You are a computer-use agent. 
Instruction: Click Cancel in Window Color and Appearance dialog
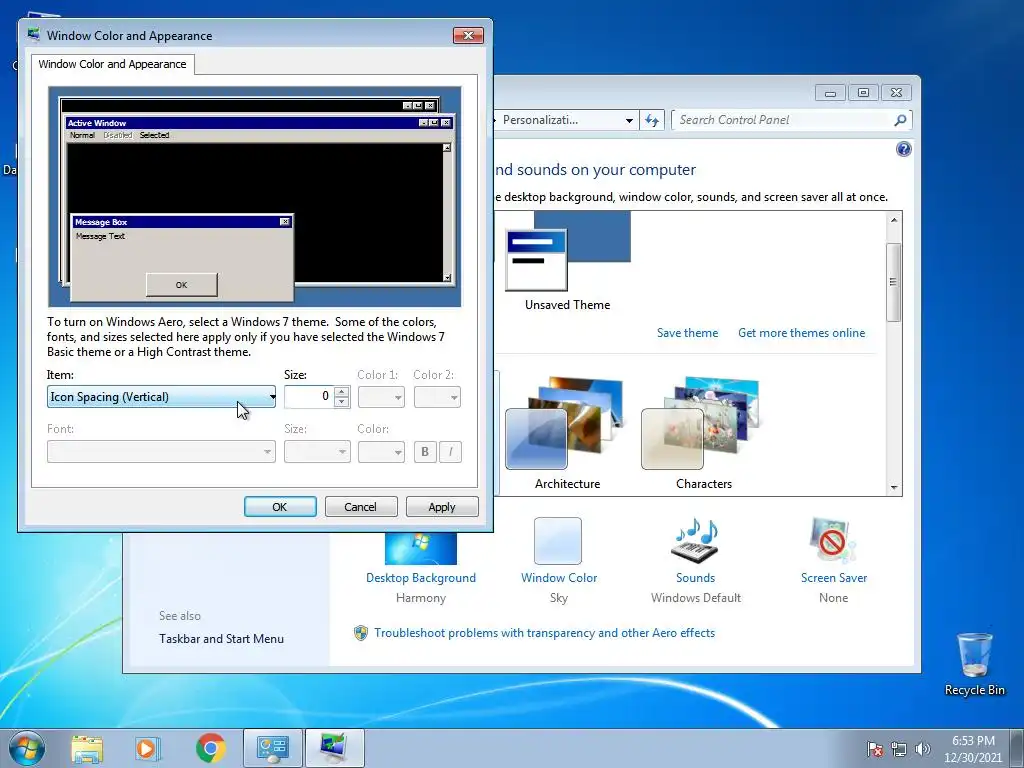[361, 507]
